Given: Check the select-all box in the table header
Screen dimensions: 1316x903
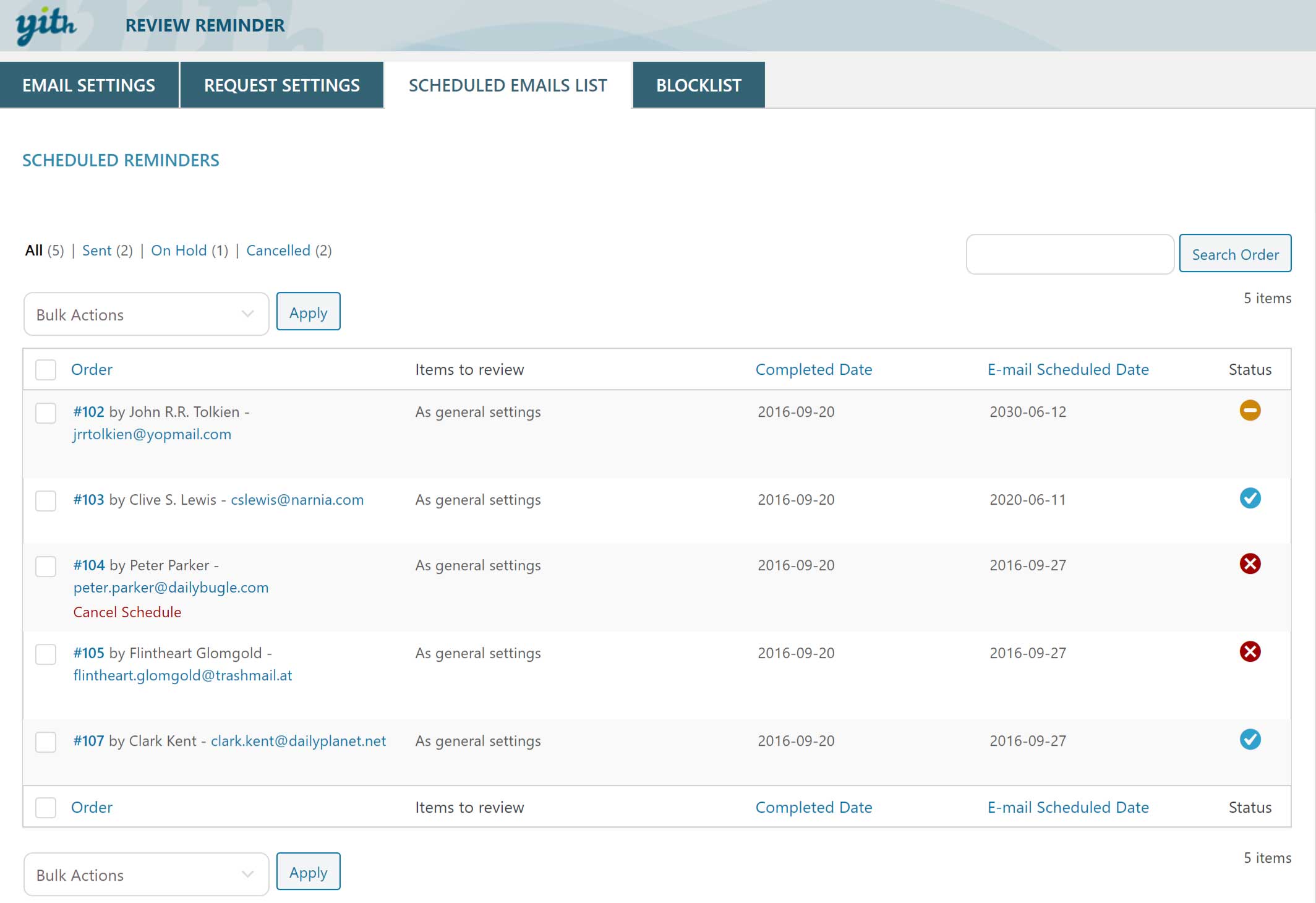Looking at the screenshot, I should [x=46, y=370].
